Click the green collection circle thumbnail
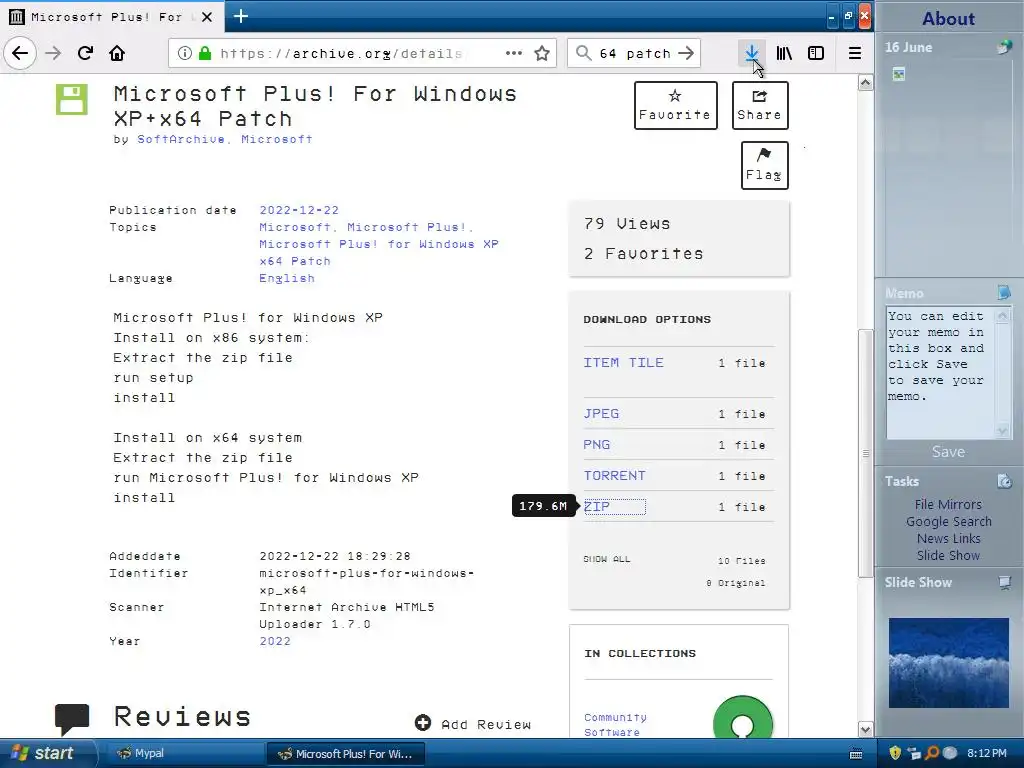Viewport: 1024px width, 768px height. click(x=743, y=717)
